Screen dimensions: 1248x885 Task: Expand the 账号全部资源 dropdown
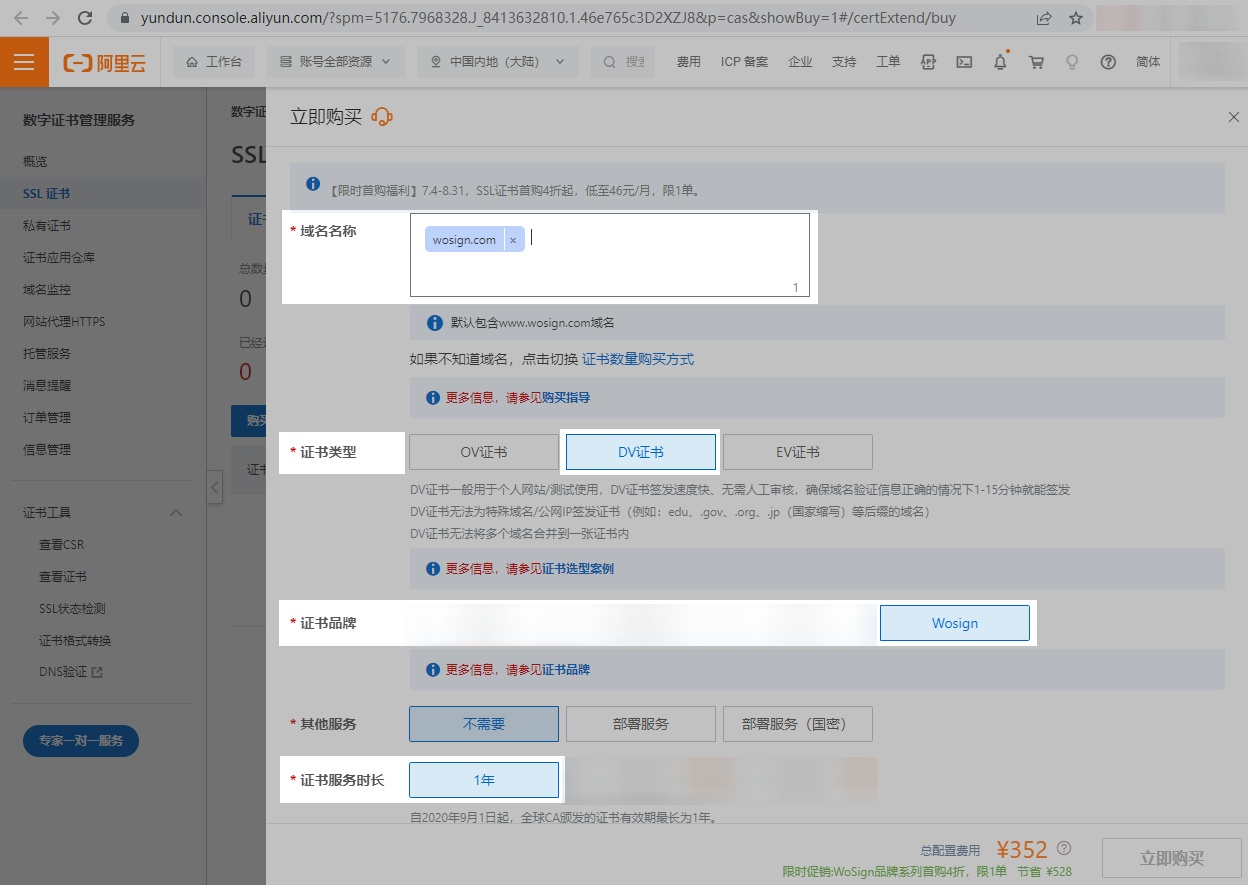(x=335, y=61)
